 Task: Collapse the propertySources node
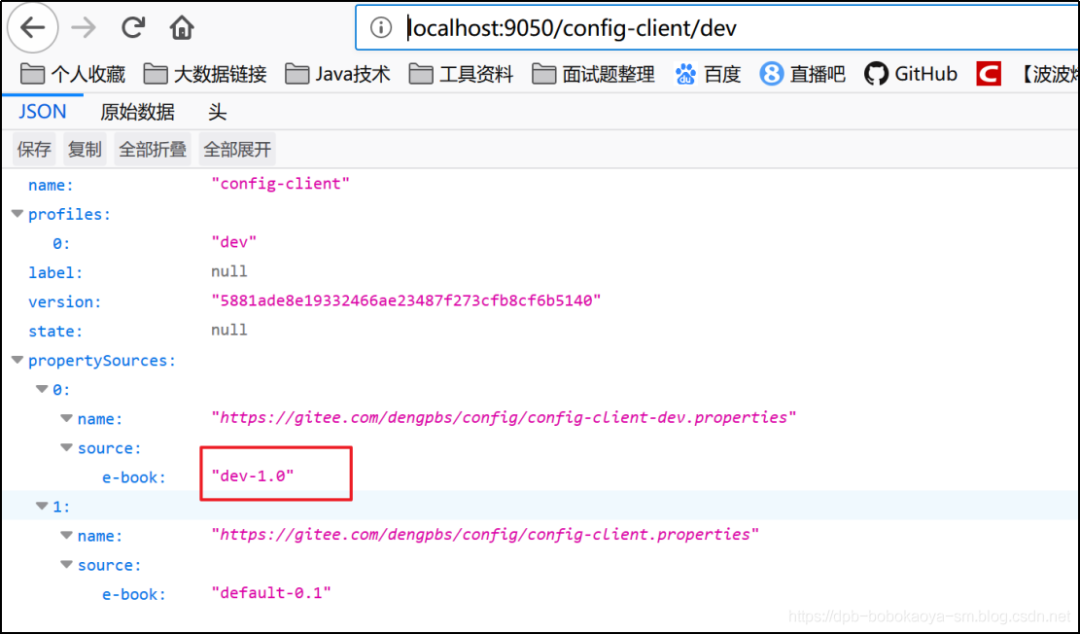point(17,360)
